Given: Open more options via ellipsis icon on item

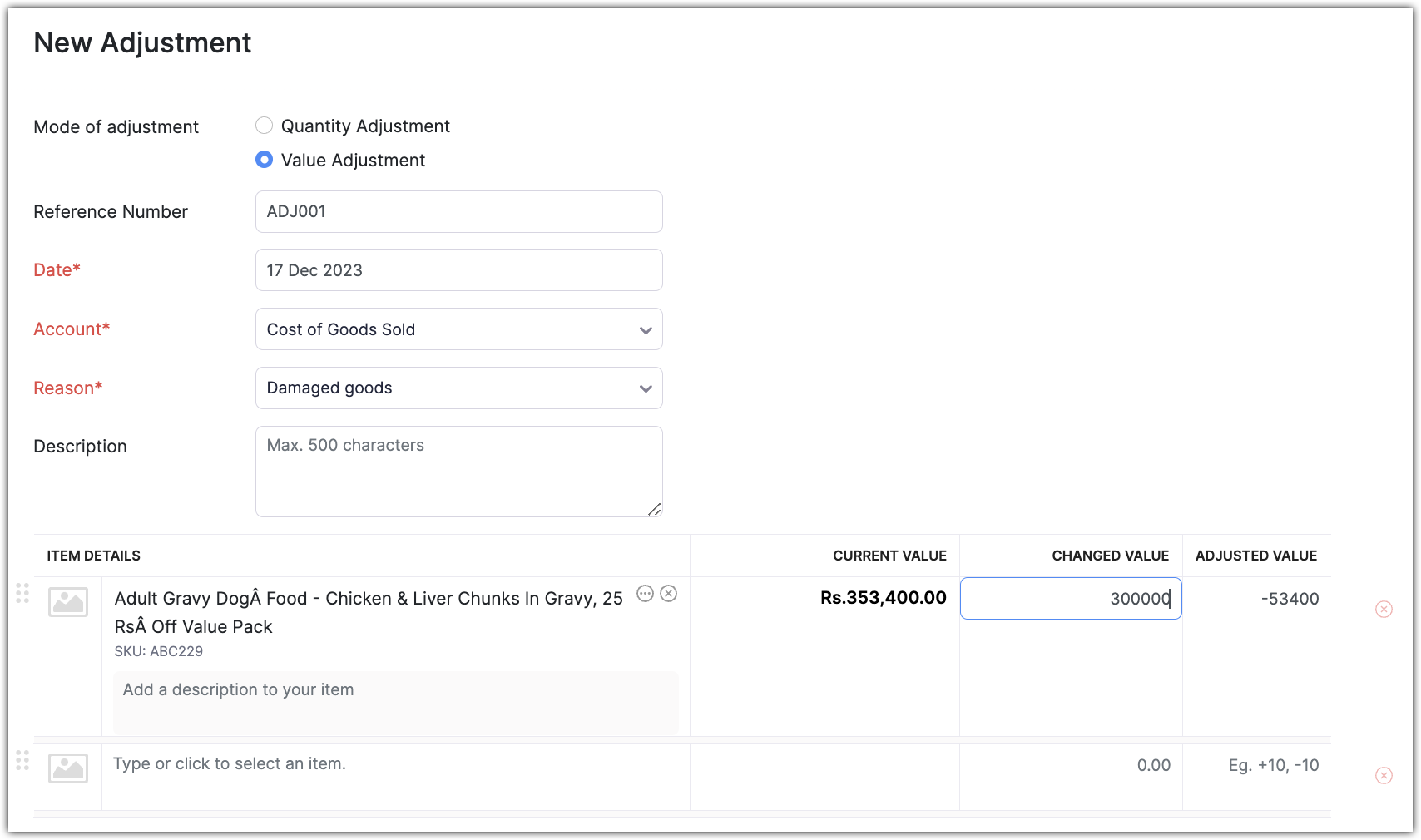Looking at the screenshot, I should pyautogui.click(x=646, y=594).
